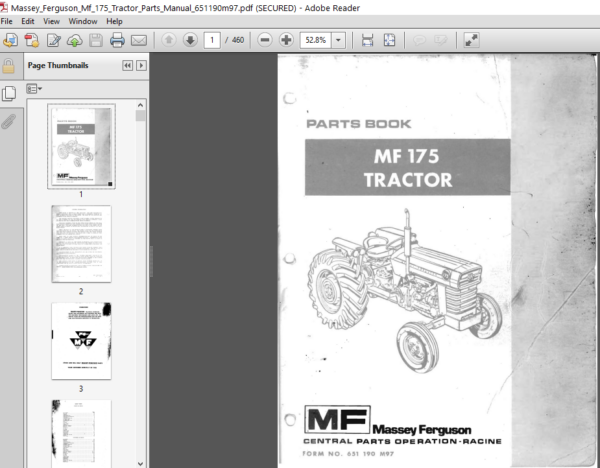Select the partially visible page 4 thumbnail
The height and width of the screenshot is (468, 600).
pos(81,434)
